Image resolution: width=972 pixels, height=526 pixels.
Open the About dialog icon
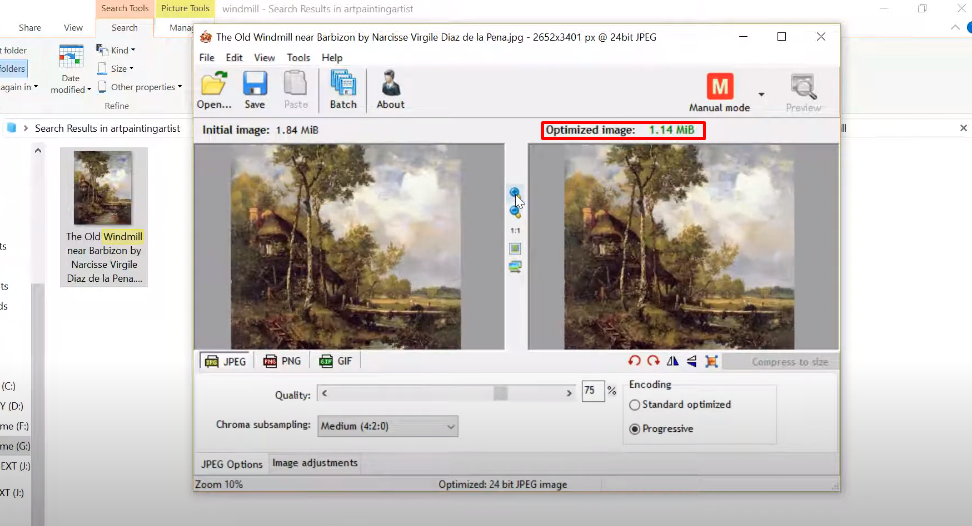[x=391, y=84]
